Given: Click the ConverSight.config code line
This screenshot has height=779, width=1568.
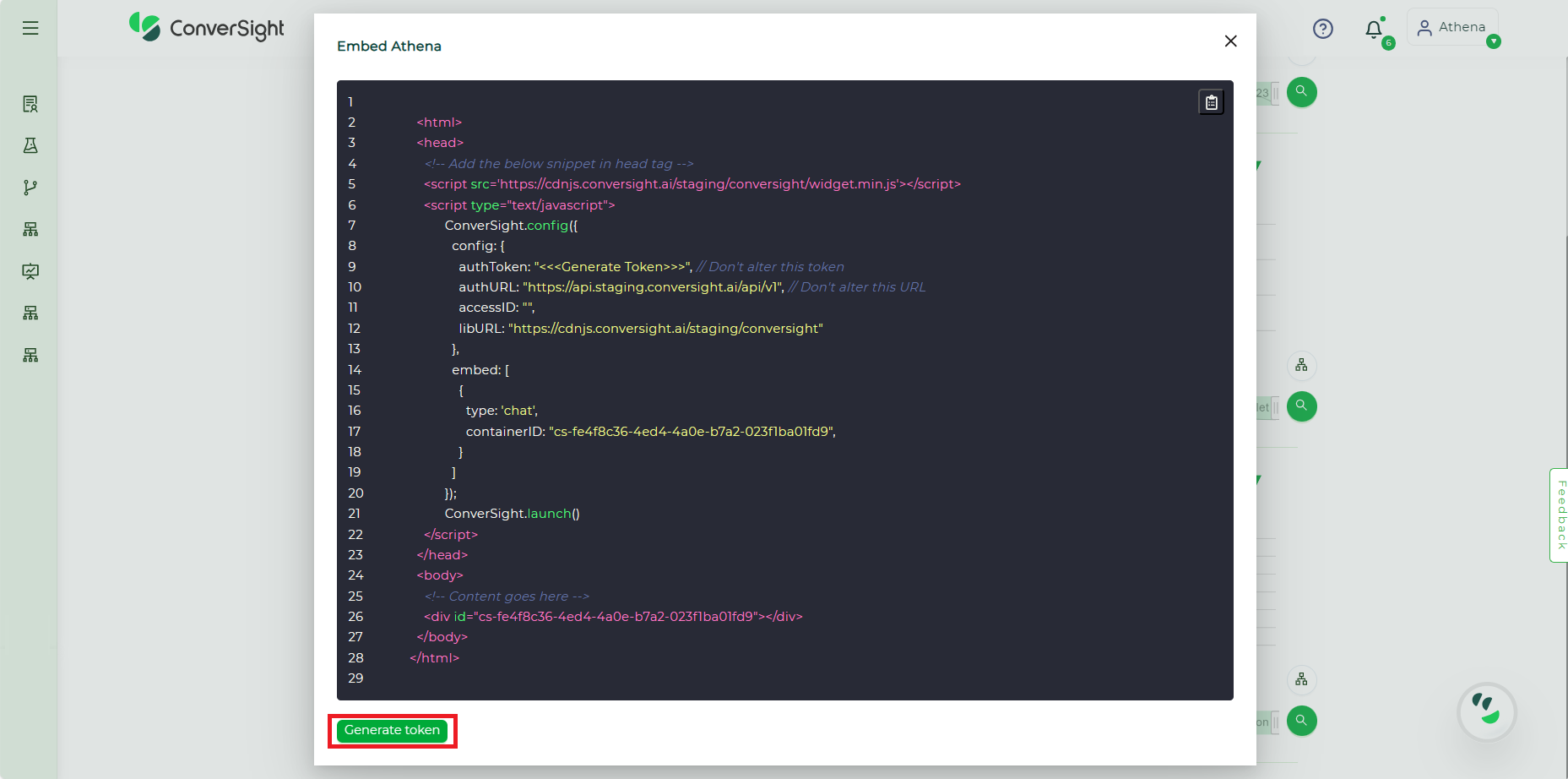Looking at the screenshot, I should click(512, 226).
